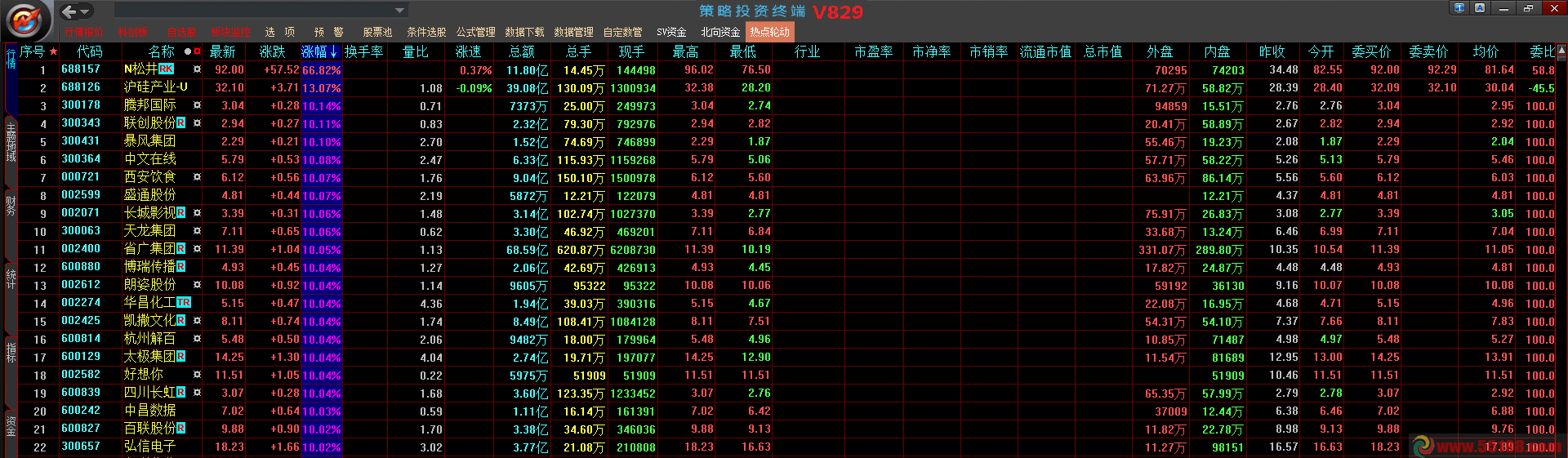Open 股票池 menu
The height and width of the screenshot is (458, 1568).
click(x=377, y=32)
